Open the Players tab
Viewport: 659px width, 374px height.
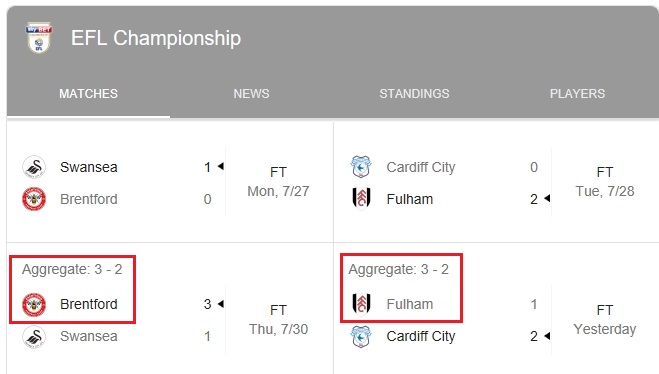(x=577, y=94)
